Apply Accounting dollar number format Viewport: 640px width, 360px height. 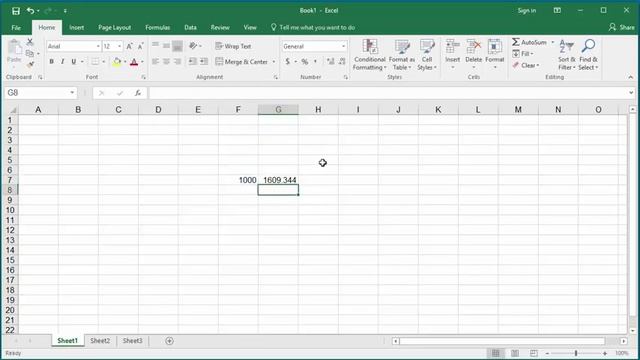(x=288, y=62)
